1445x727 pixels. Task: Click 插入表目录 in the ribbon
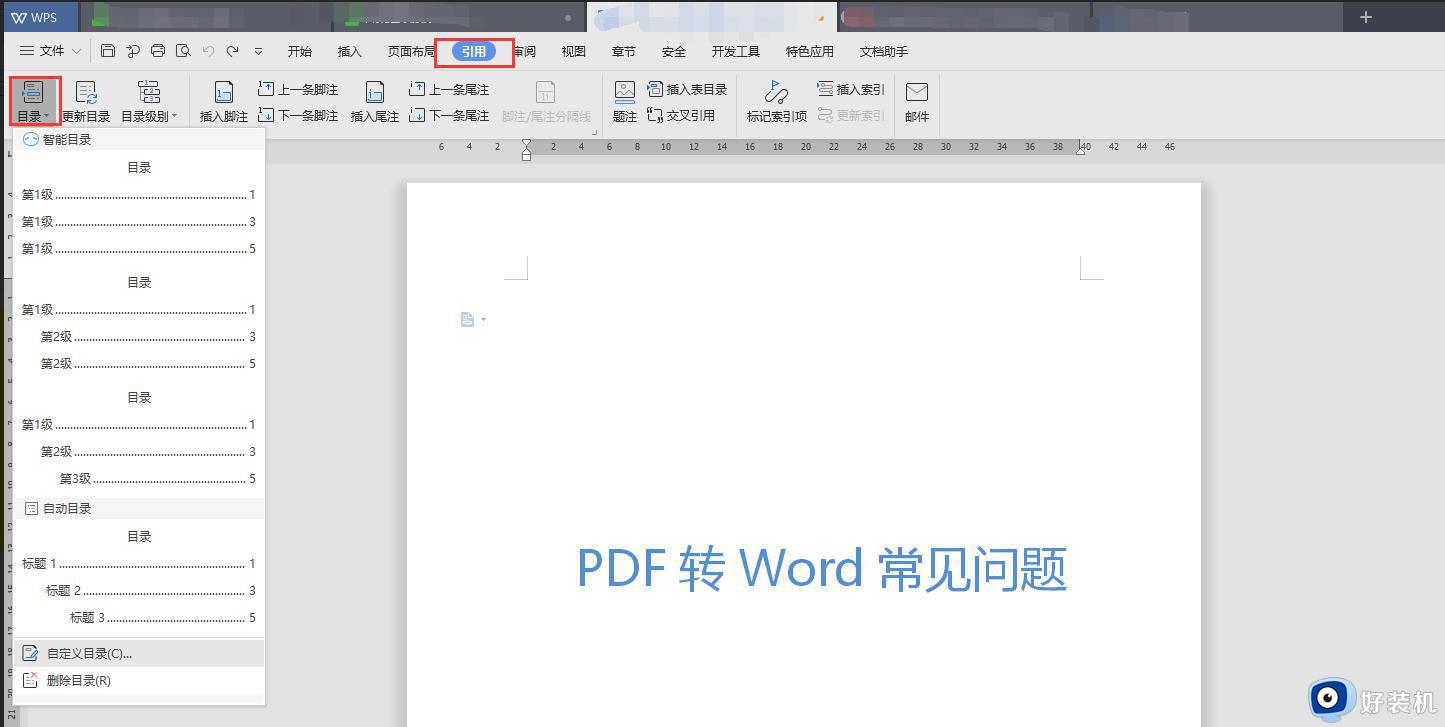pos(687,89)
